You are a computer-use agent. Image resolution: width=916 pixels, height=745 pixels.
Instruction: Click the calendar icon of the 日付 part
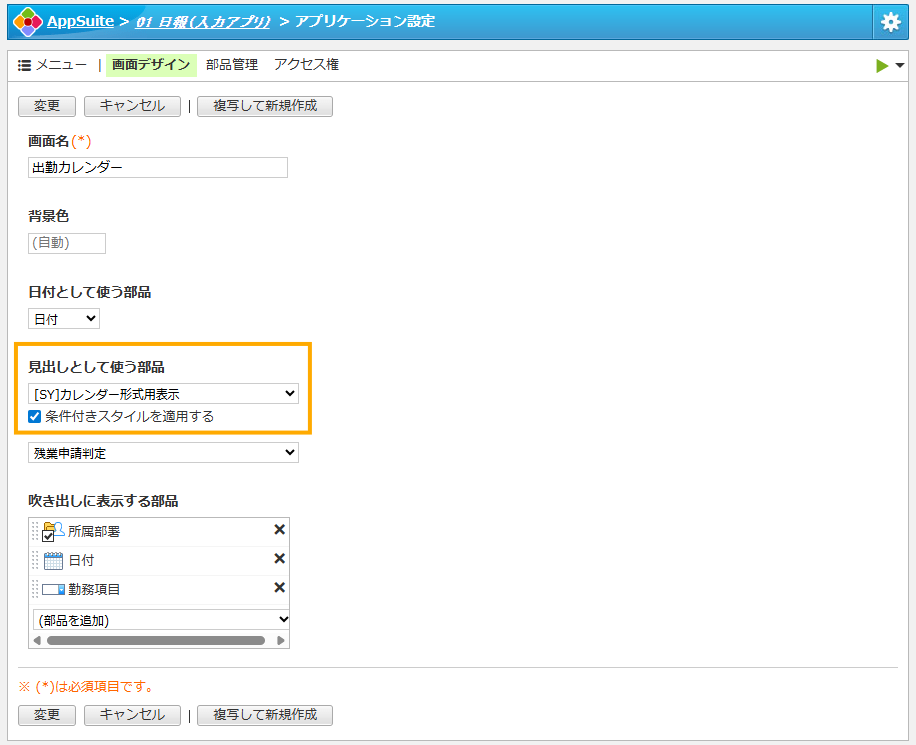54,560
